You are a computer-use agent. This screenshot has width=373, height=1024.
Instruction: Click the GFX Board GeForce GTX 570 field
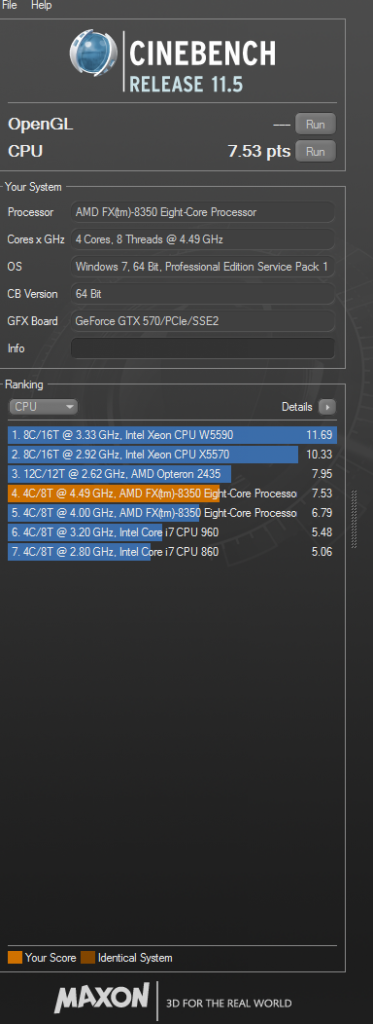coord(203,321)
